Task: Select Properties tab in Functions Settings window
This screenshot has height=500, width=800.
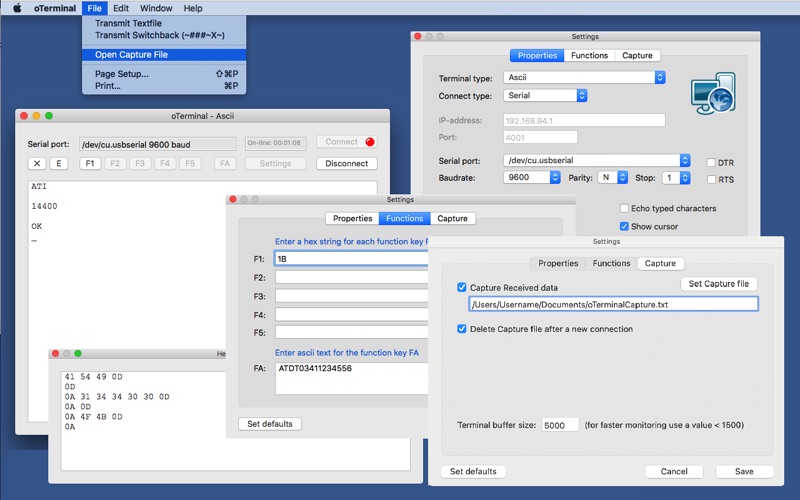Action: pos(353,218)
